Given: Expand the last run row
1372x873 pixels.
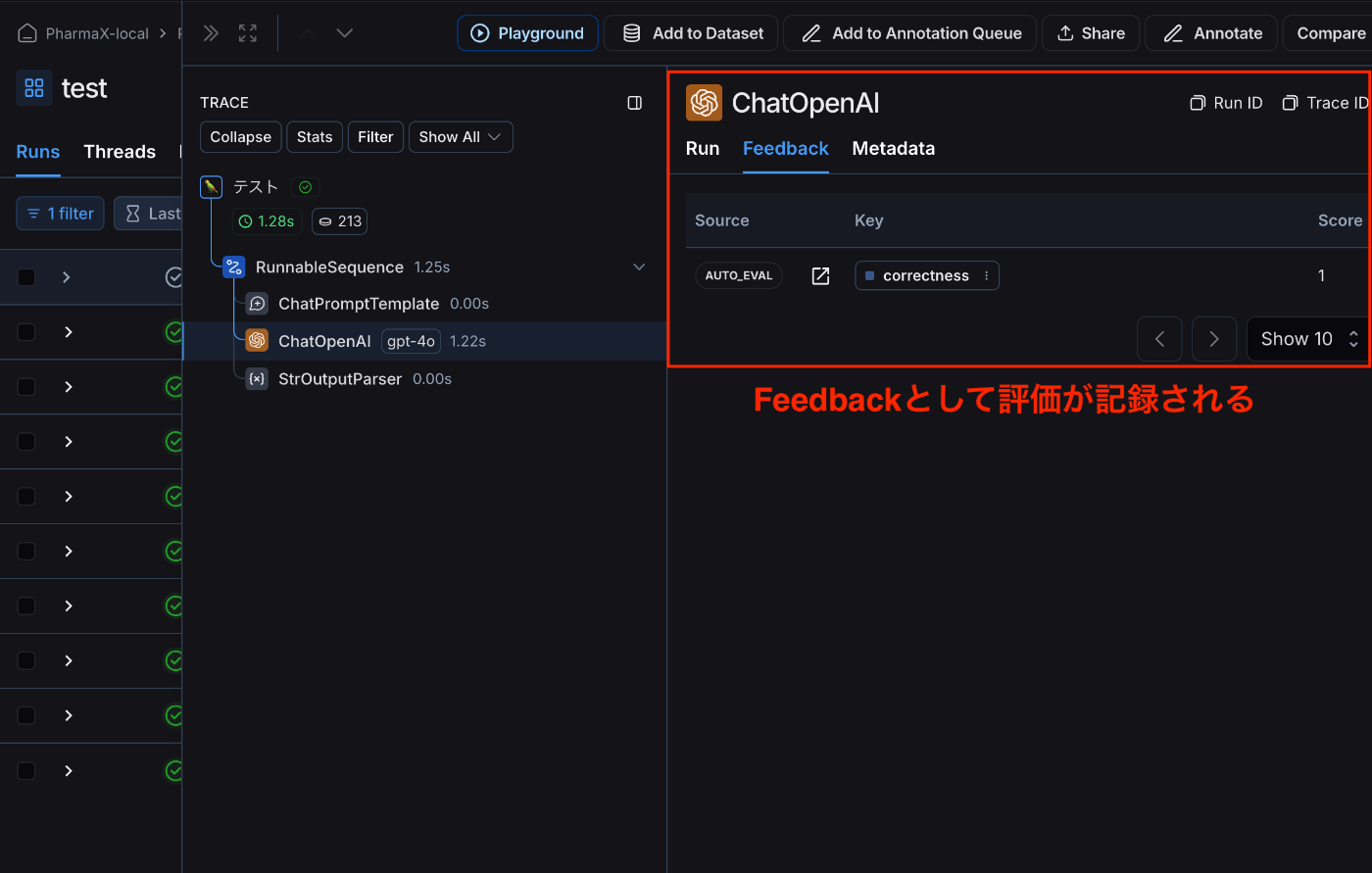Looking at the screenshot, I should (68, 771).
